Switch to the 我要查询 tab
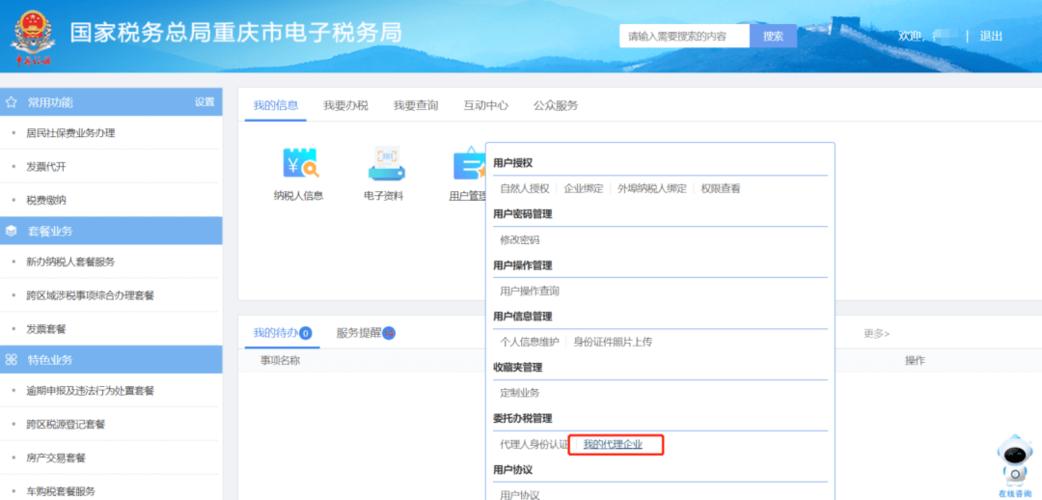This screenshot has height=500, width=1042. (x=415, y=105)
